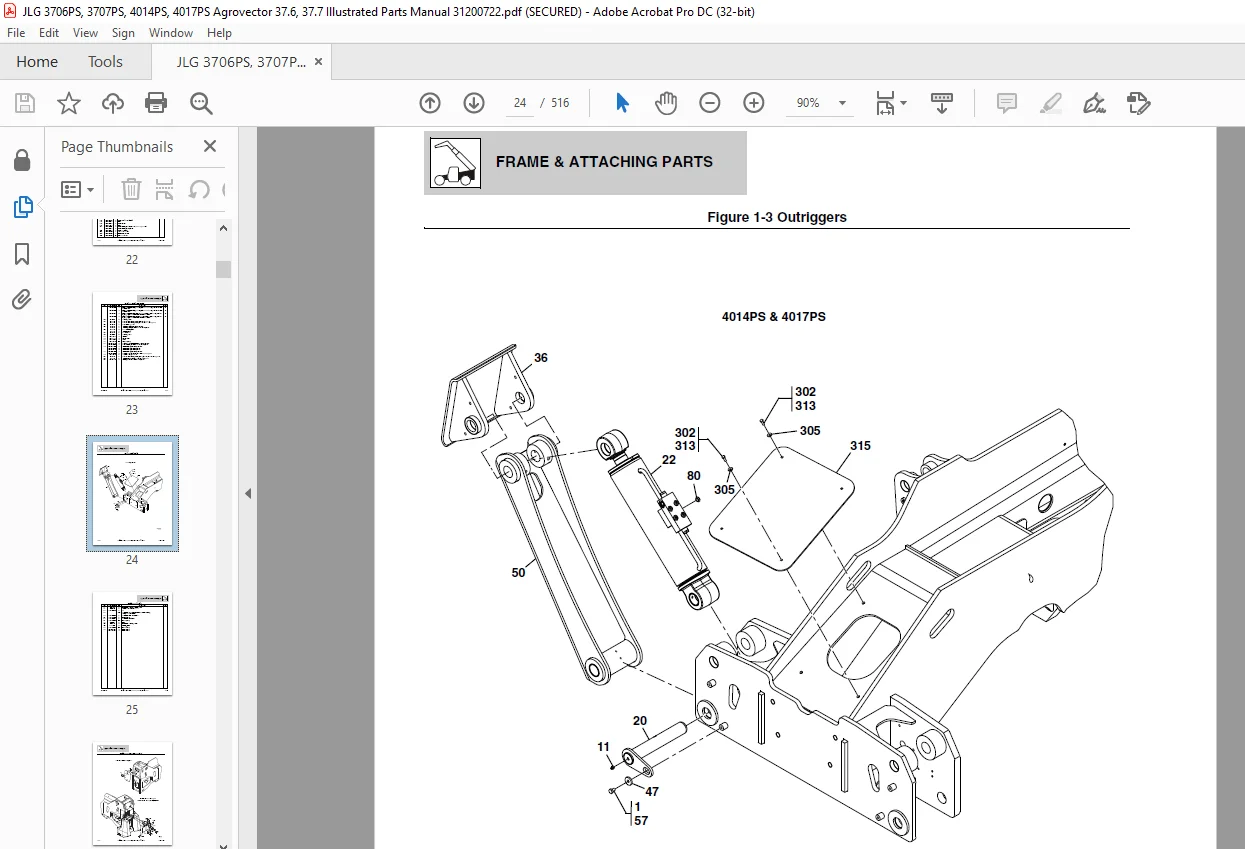Screen dimensions: 1245x849
Task: Select the arrow selection tool
Action: tap(622, 103)
